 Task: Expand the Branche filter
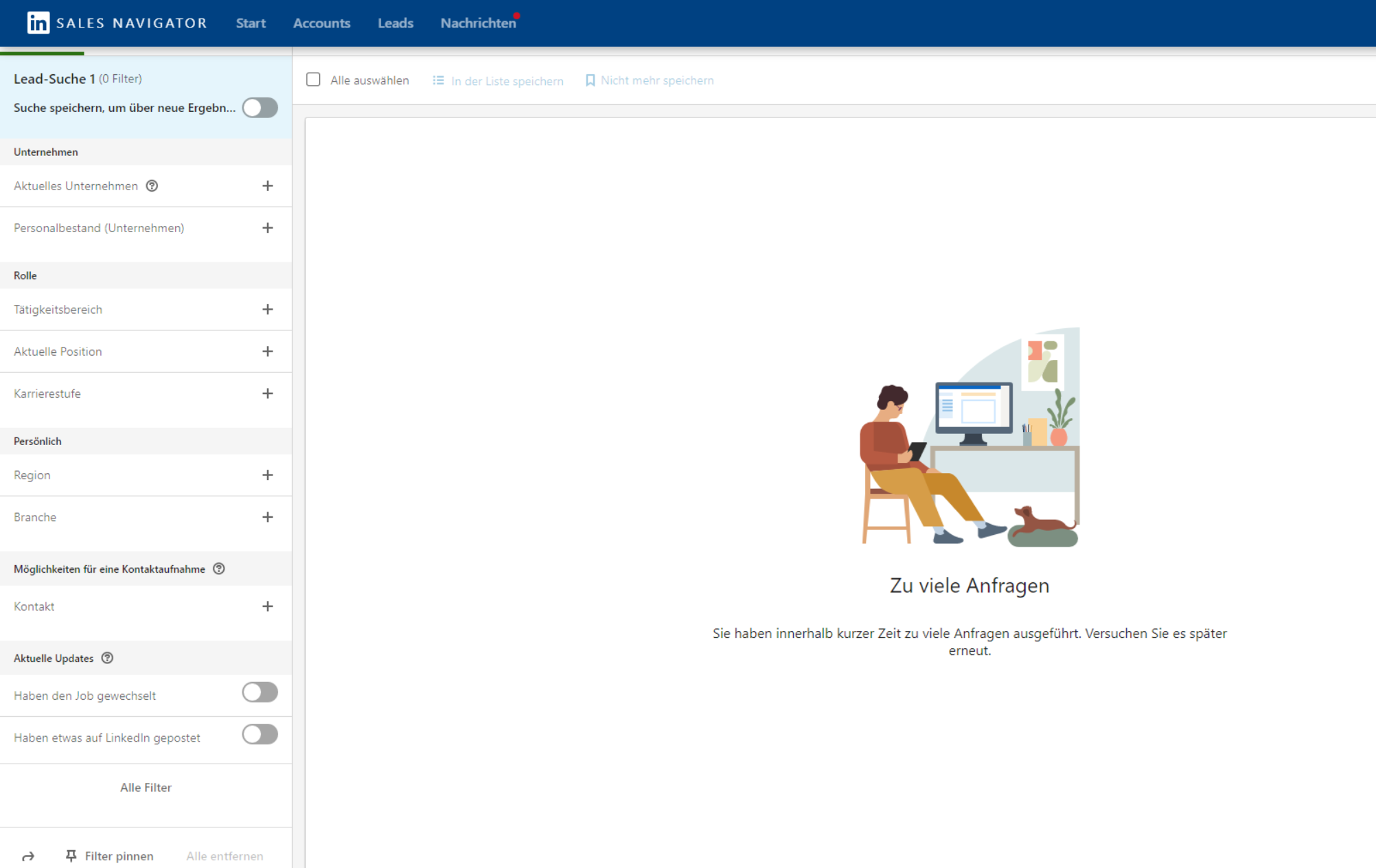pos(267,517)
